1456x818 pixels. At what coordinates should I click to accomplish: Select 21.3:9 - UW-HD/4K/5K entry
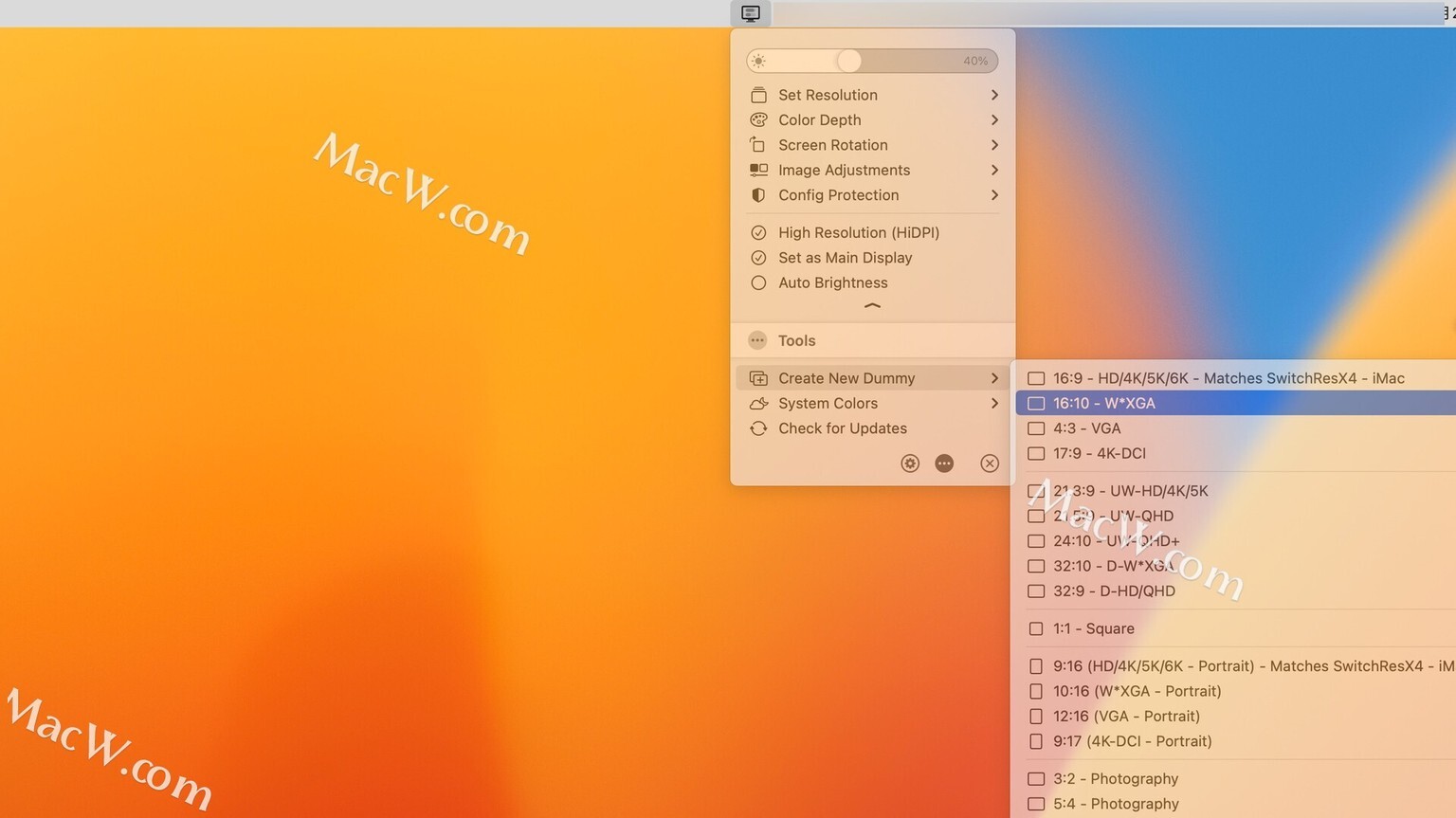(1236, 491)
